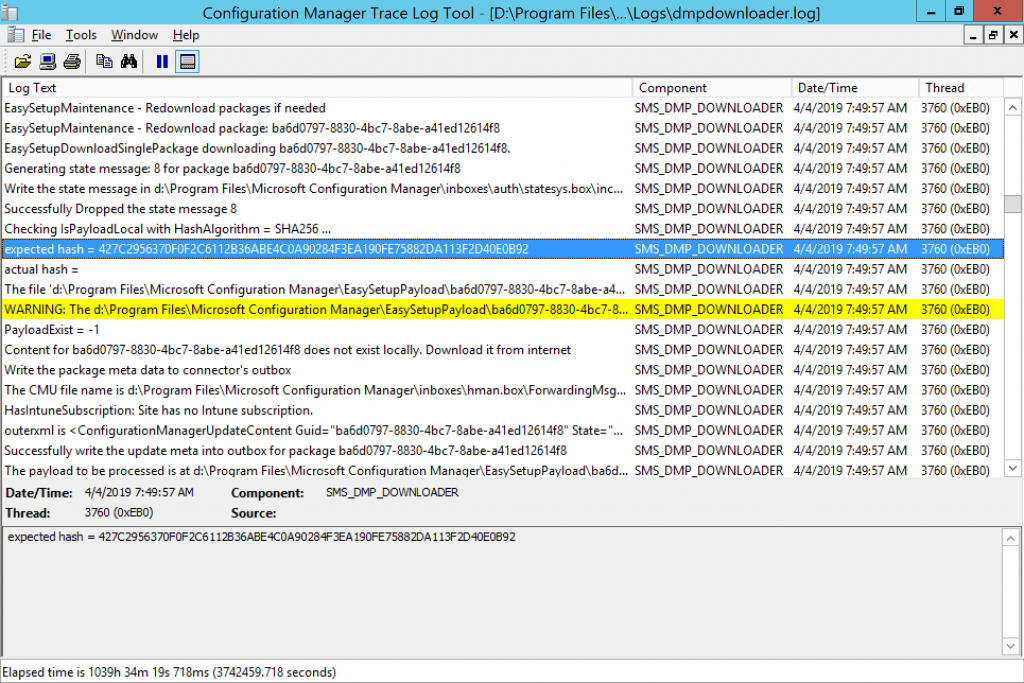Select the Error Lookup computer icon

tap(47, 61)
